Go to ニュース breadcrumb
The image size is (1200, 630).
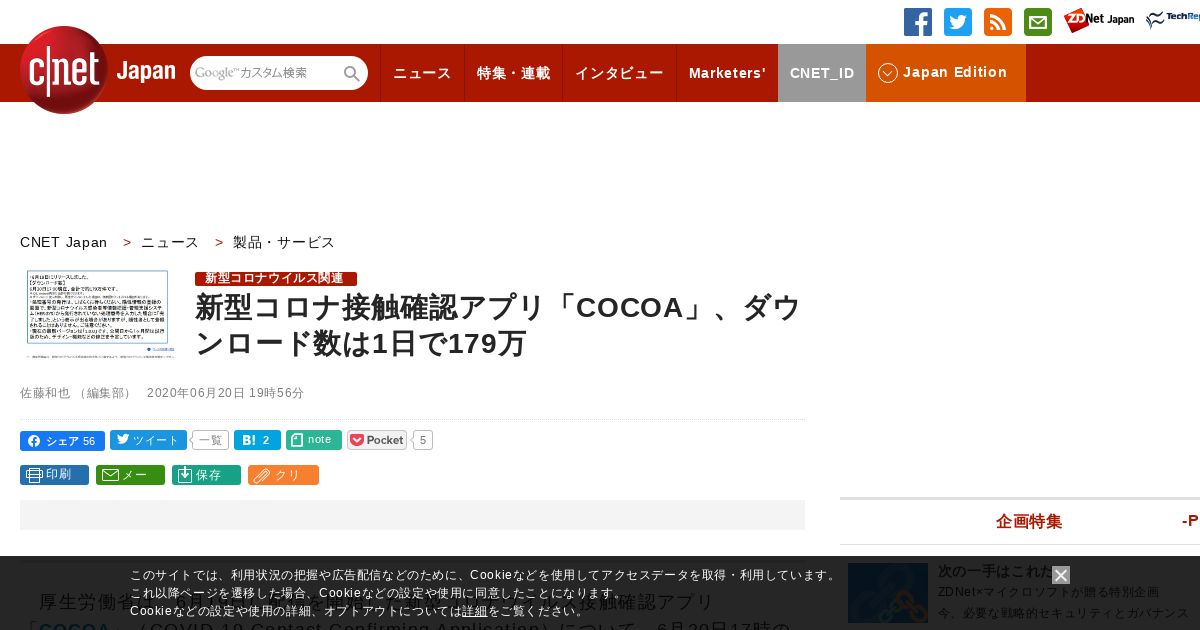170,242
